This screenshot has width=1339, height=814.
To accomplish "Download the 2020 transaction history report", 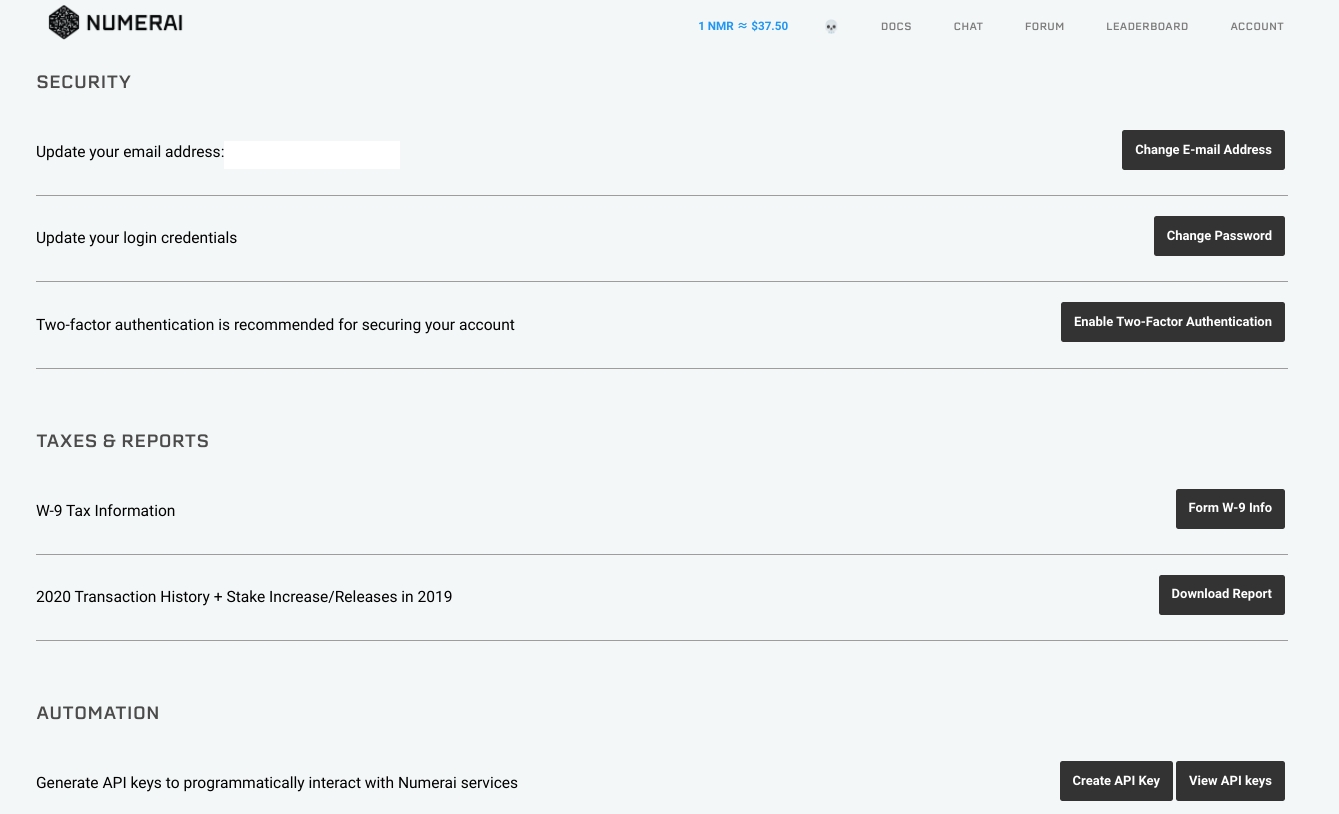I will pyautogui.click(x=1221, y=594).
